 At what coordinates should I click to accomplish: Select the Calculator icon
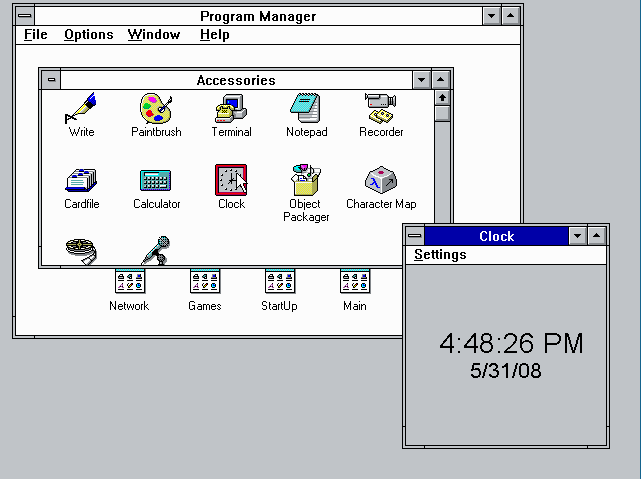click(x=156, y=180)
